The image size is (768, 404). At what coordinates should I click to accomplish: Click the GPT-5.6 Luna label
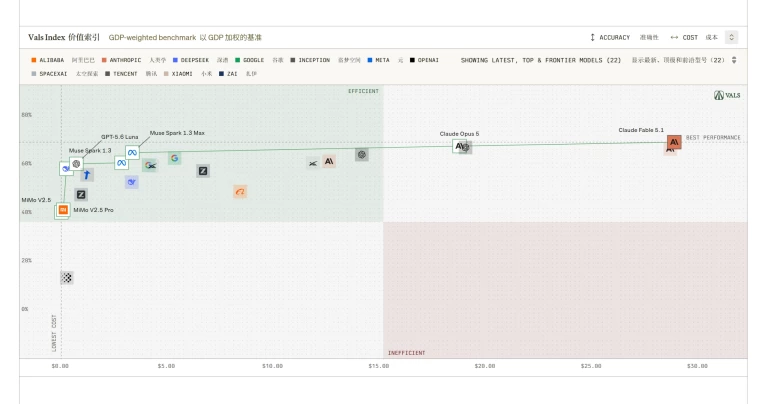click(120, 137)
